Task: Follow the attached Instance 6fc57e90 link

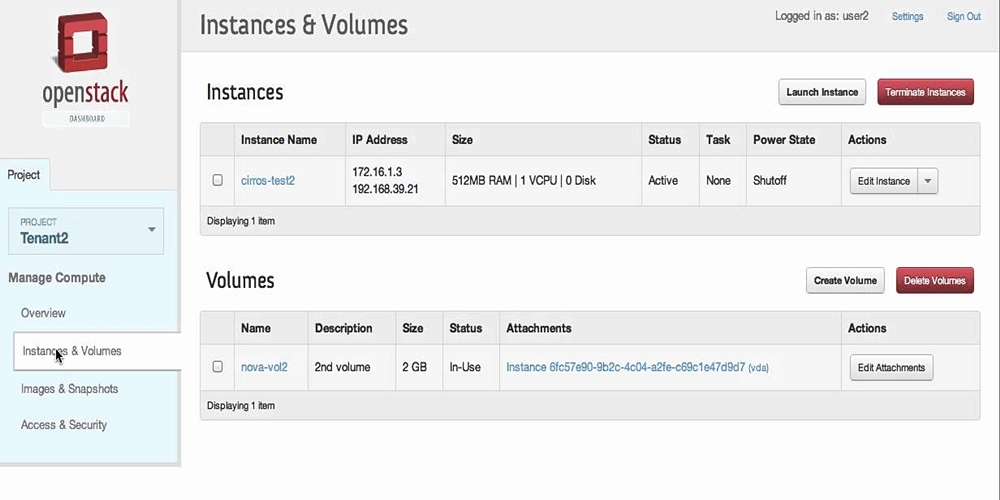Action: [x=625, y=367]
